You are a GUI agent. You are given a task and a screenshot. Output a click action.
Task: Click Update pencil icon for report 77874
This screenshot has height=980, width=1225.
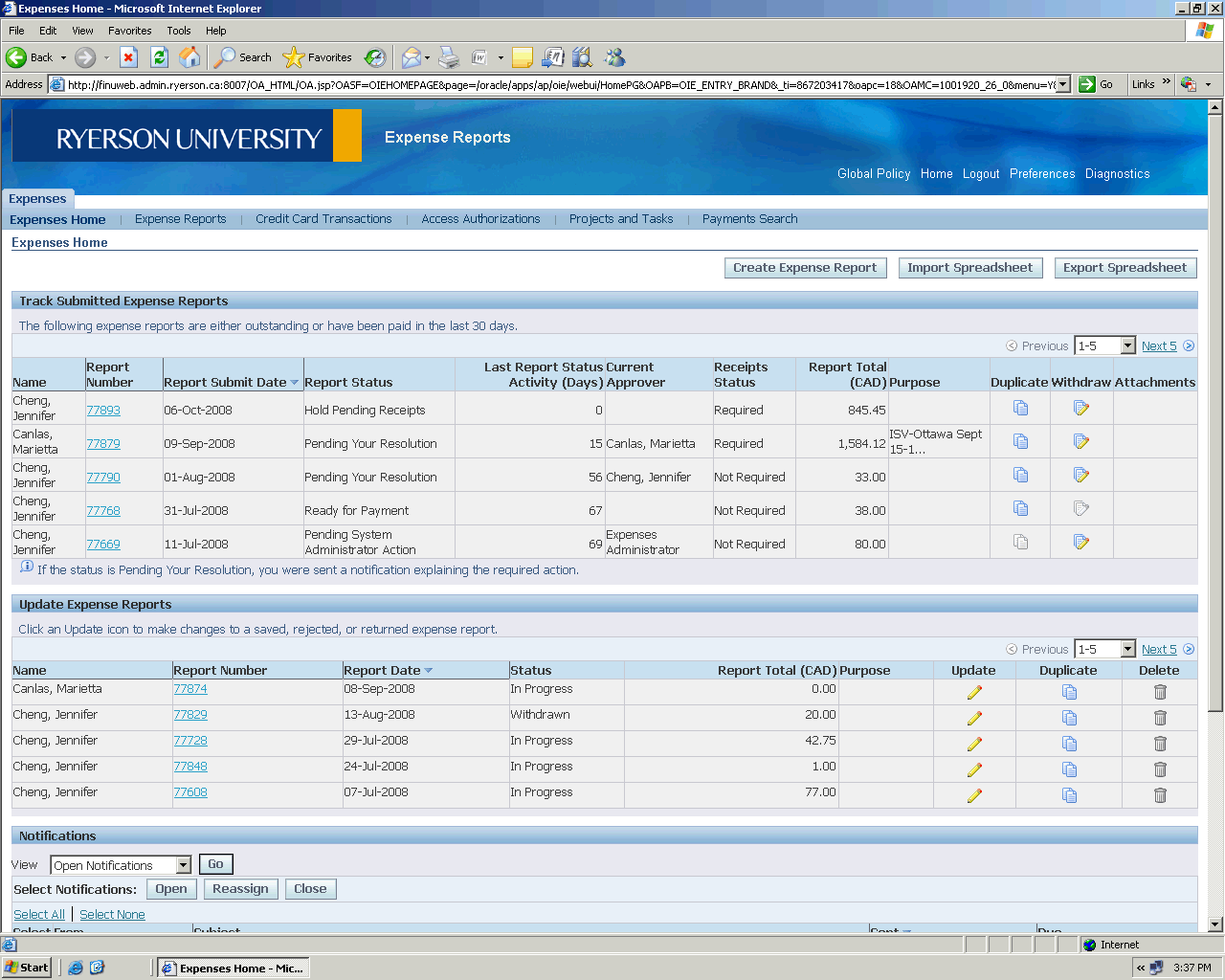[974, 692]
